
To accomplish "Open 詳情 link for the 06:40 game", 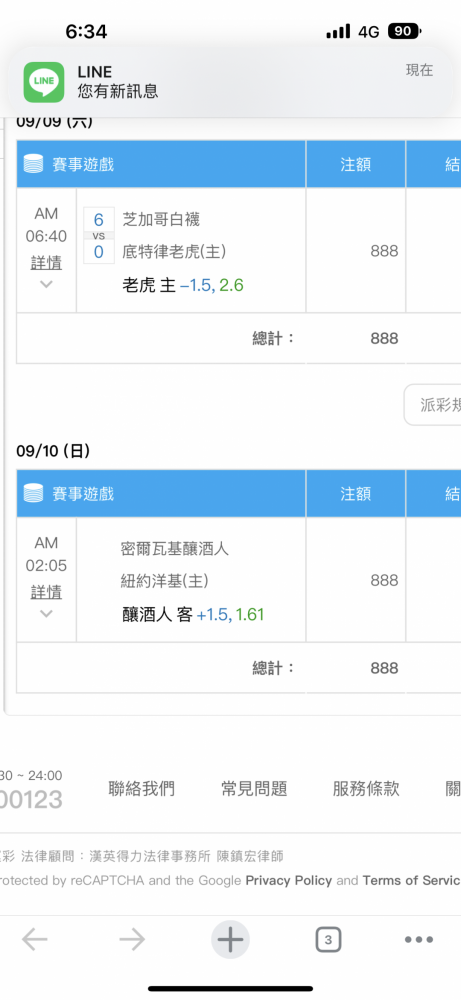I will 46,263.
